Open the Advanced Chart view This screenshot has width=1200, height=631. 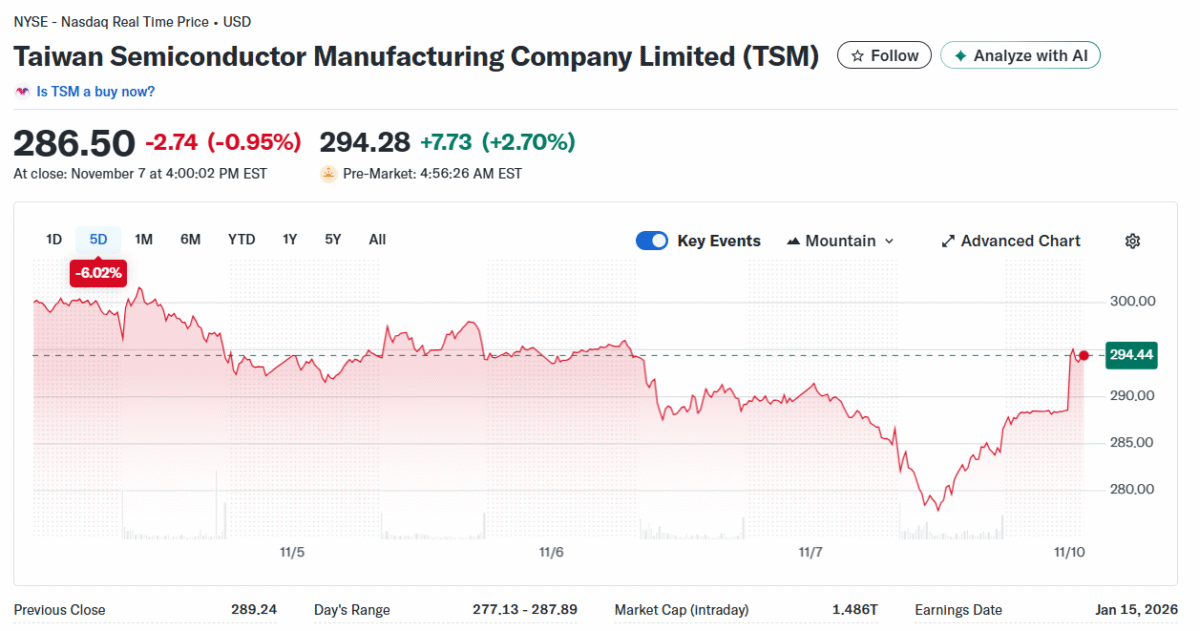pos(1020,241)
